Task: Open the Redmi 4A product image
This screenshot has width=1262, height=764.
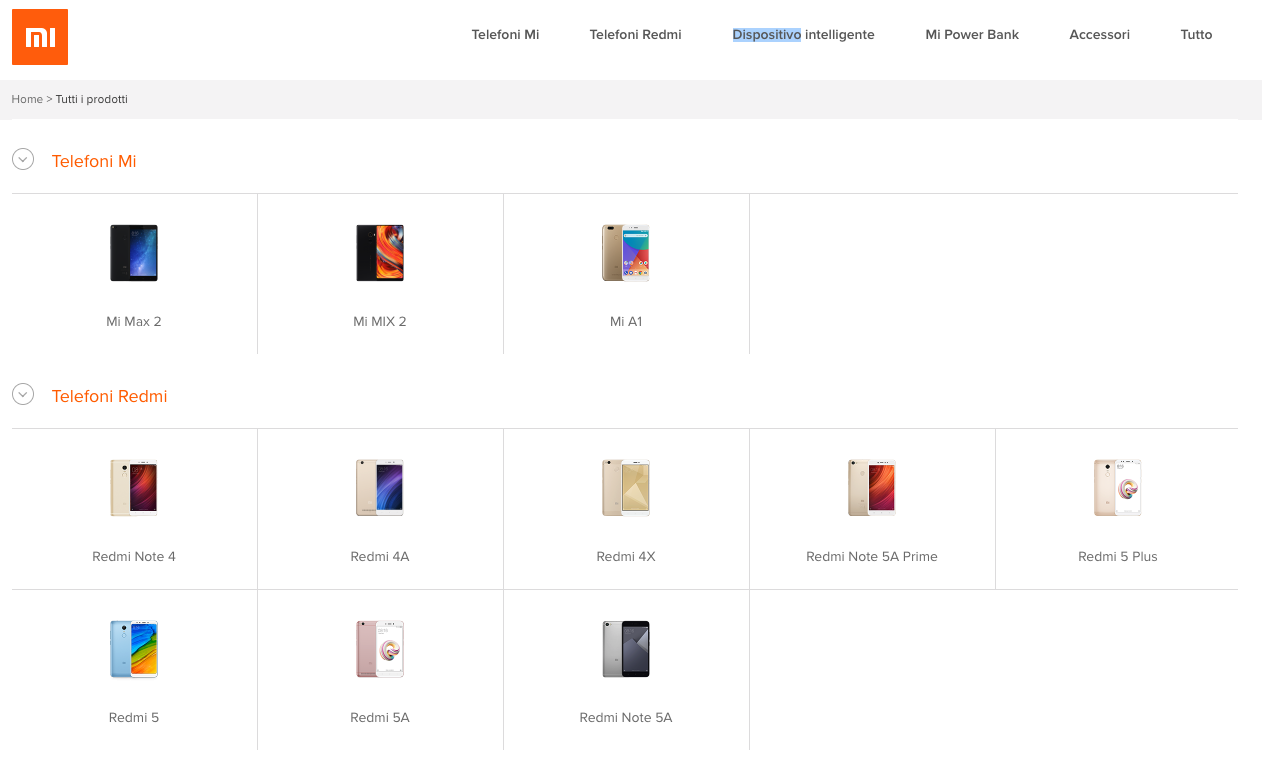Action: [380, 488]
